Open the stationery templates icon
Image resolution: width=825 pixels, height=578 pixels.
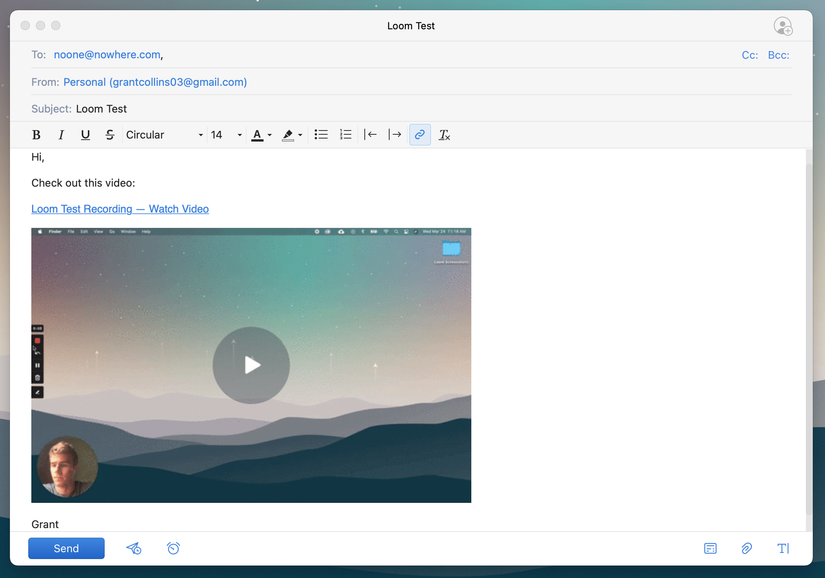(710, 548)
